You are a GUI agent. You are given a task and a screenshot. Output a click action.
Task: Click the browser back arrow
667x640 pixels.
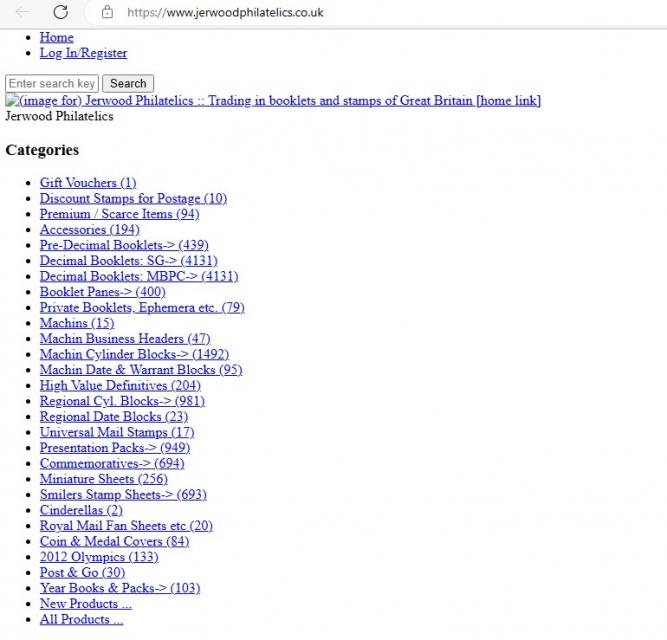[22, 12]
